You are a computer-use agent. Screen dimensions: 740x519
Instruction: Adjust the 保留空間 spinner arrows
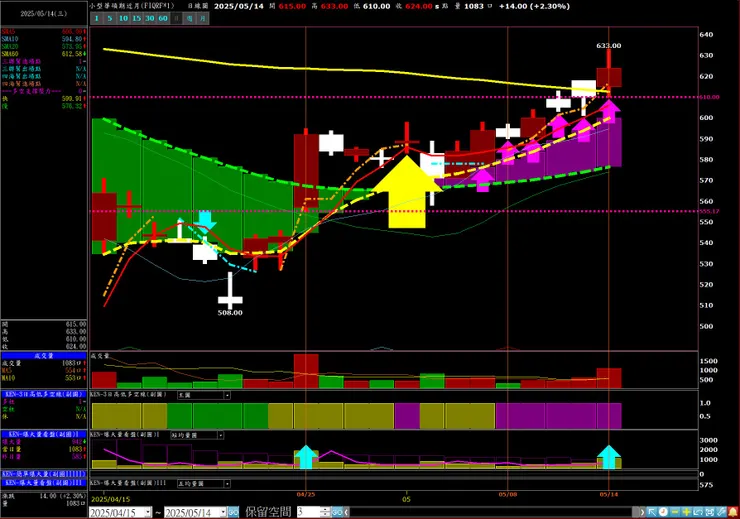(325, 512)
